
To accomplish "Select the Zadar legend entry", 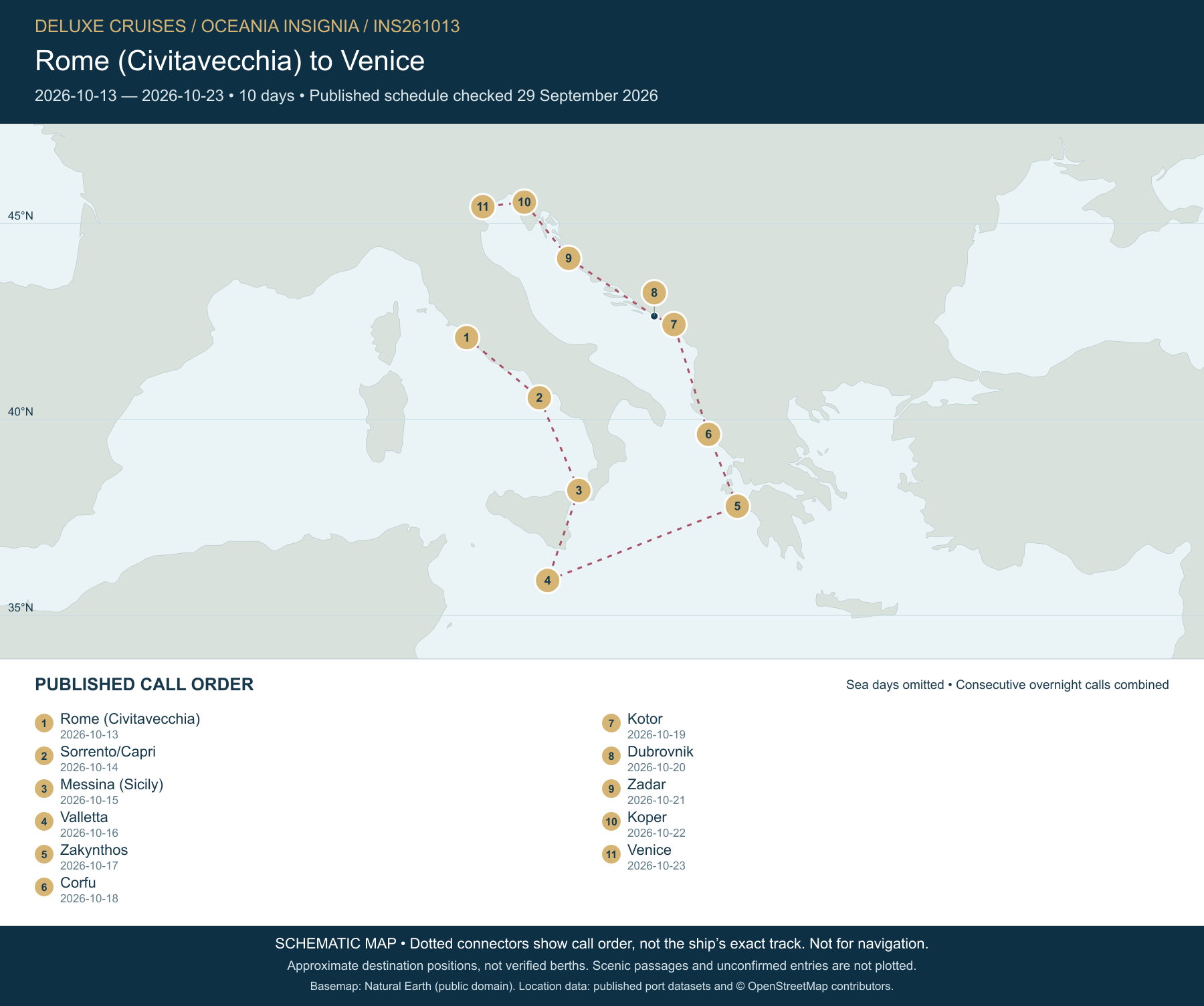I will tap(644, 791).
